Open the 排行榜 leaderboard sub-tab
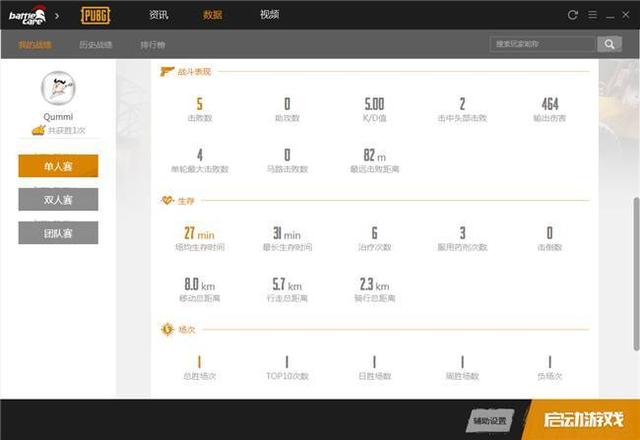The height and width of the screenshot is (440, 640). [153, 44]
